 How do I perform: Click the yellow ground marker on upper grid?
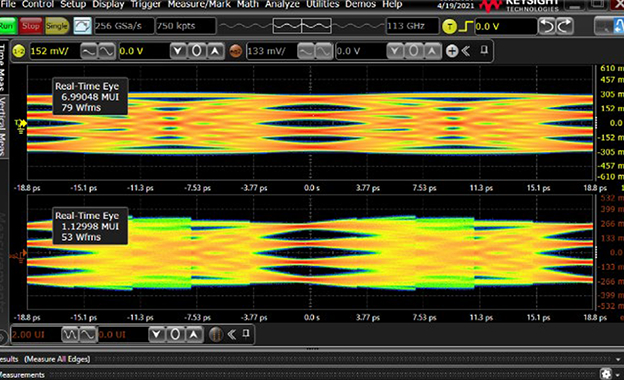[x=20, y=125]
